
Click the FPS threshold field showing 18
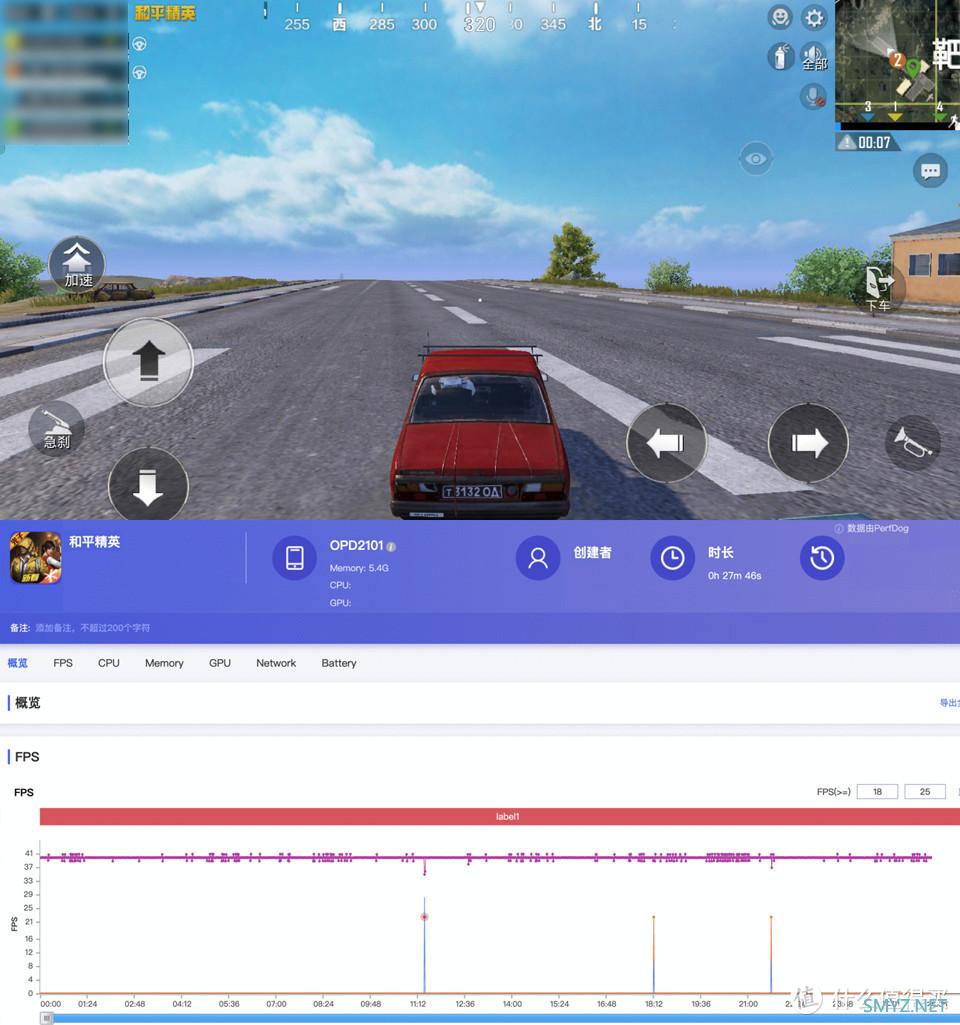877,792
